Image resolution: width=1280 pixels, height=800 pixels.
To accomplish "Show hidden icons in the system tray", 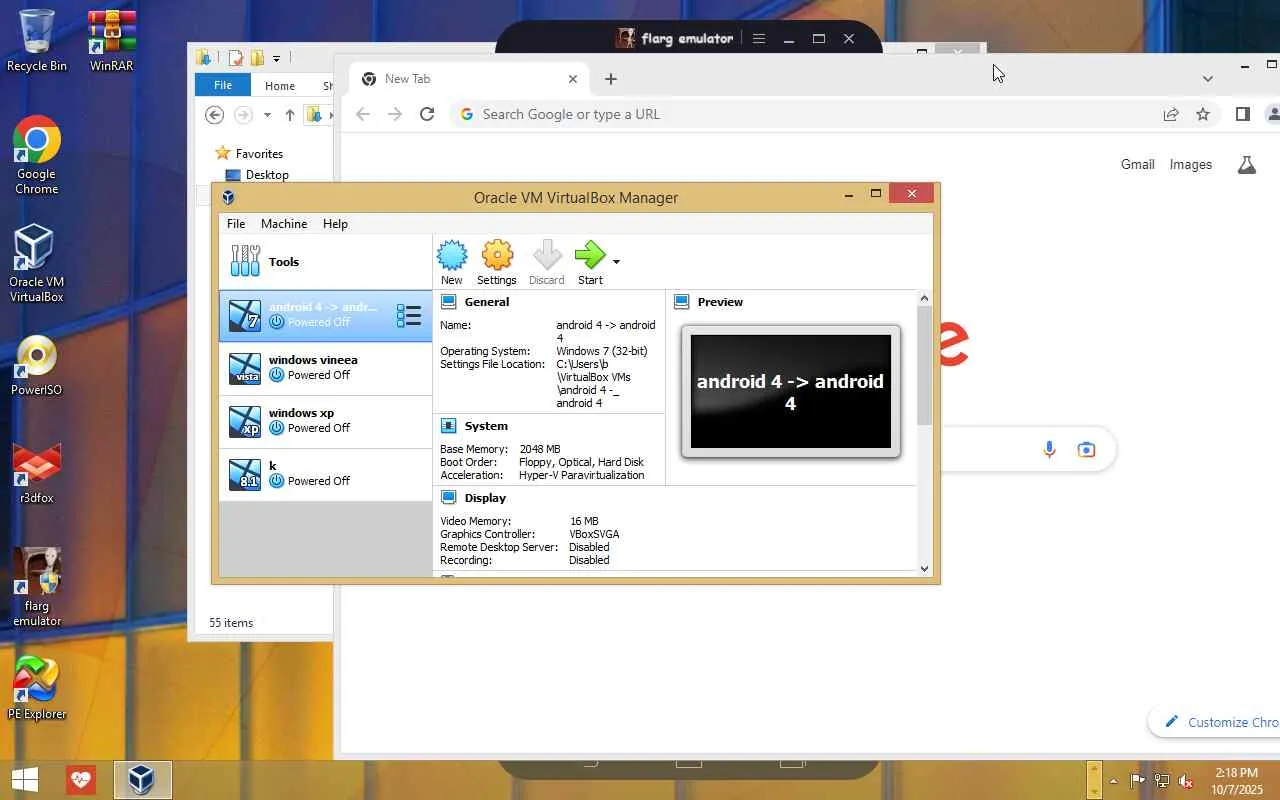I will [x=1113, y=781].
